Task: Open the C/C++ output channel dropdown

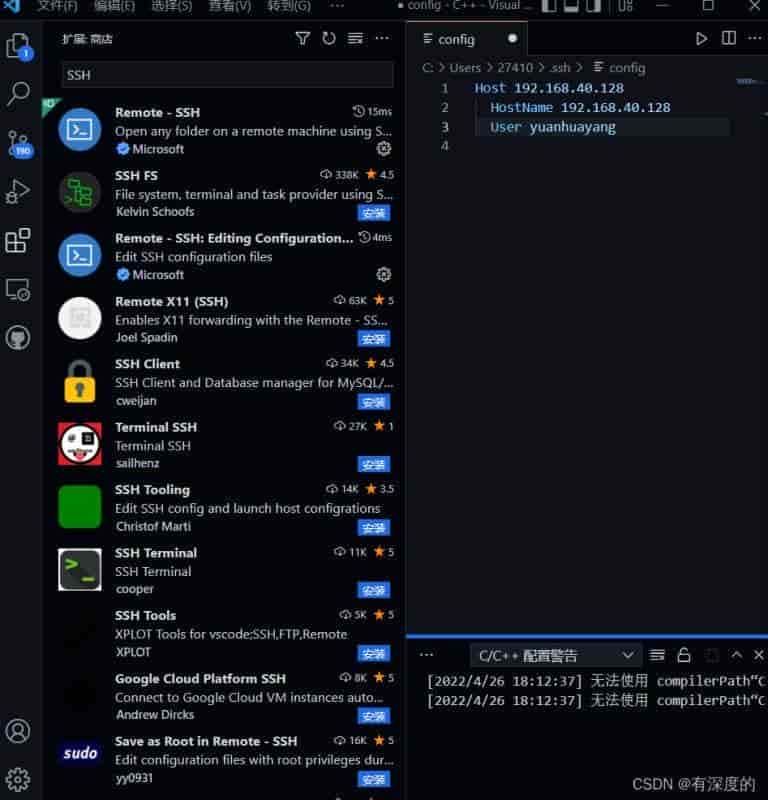Action: click(x=554, y=655)
